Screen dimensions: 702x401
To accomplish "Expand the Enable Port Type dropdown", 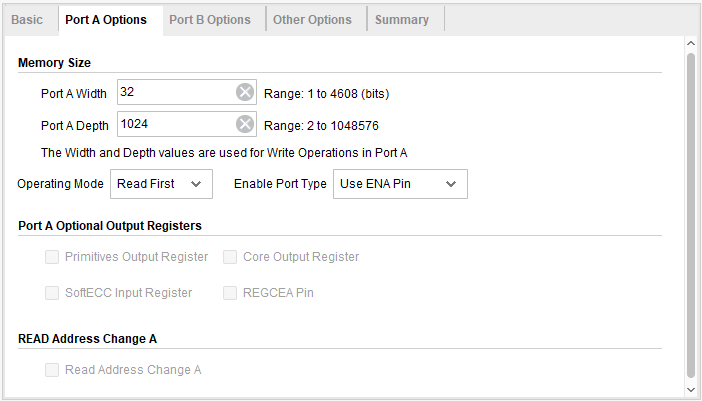I will (x=399, y=184).
